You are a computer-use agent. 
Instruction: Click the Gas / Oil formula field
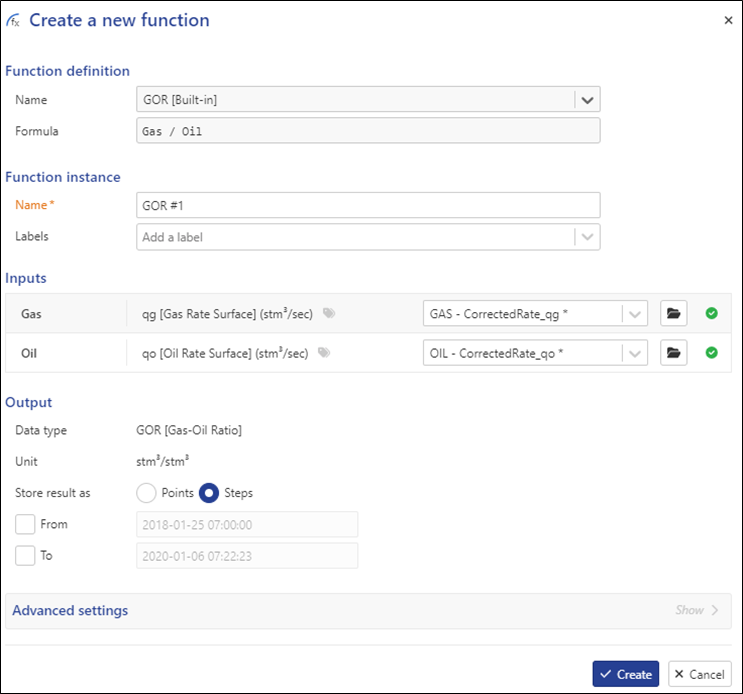click(368, 131)
